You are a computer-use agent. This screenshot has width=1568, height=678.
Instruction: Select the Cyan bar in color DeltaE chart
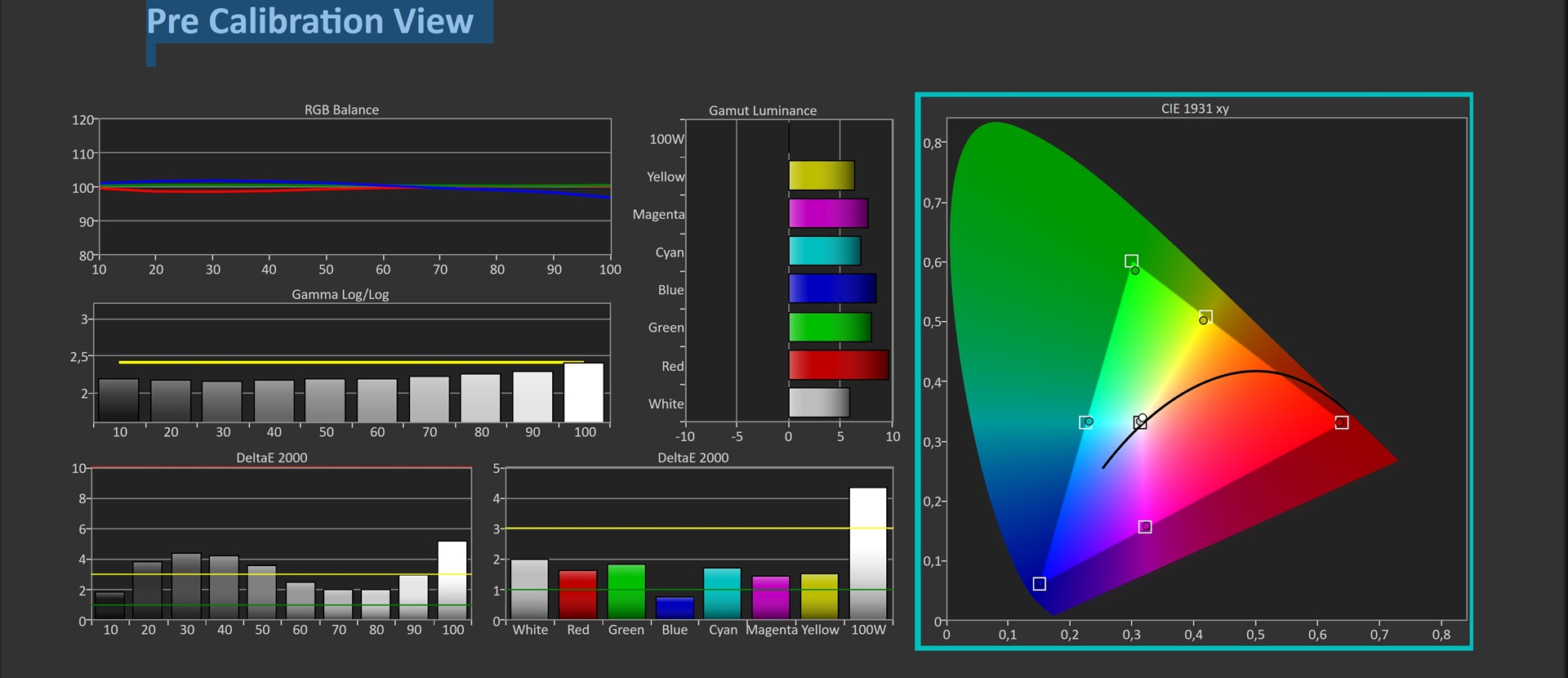pos(722,593)
